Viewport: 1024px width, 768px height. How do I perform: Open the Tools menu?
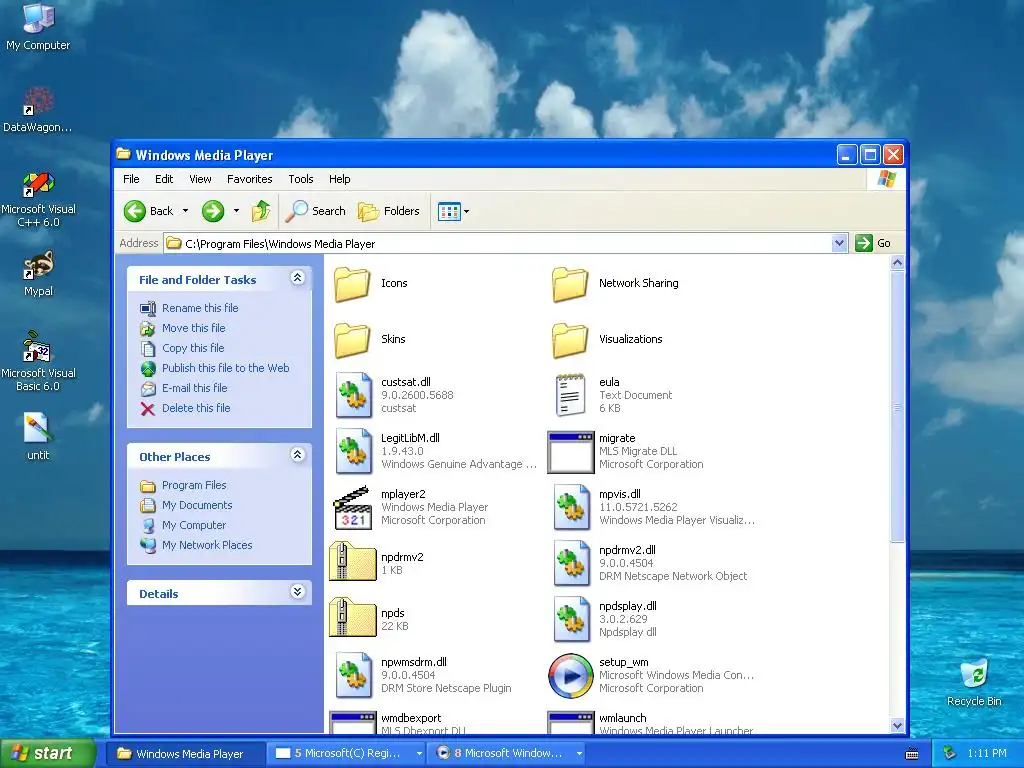pyautogui.click(x=301, y=179)
